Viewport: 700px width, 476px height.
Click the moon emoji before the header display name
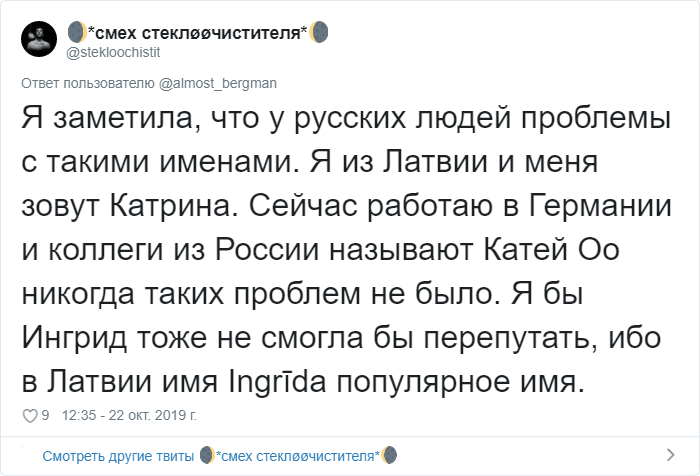point(76,33)
